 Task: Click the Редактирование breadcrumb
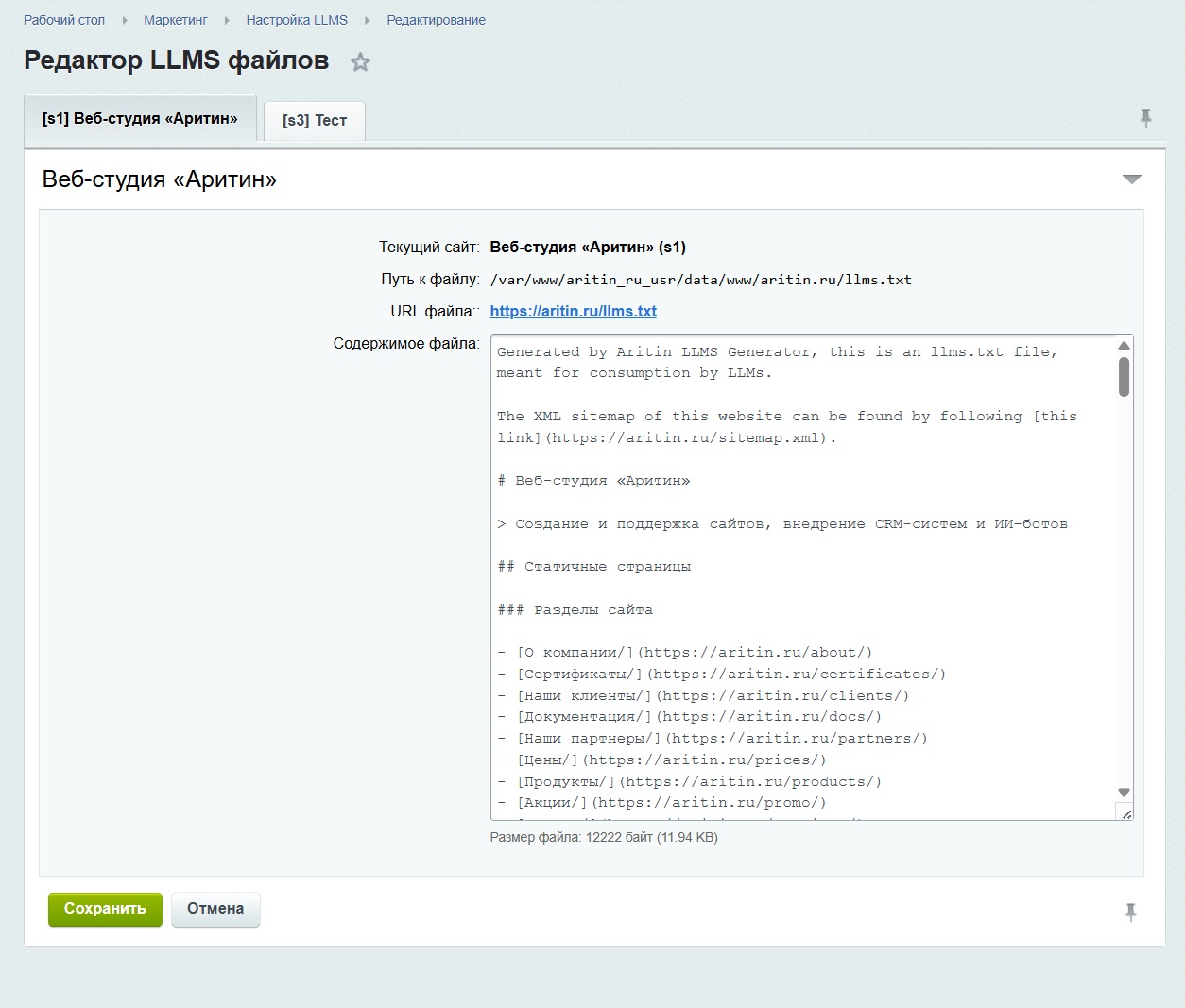tap(436, 20)
